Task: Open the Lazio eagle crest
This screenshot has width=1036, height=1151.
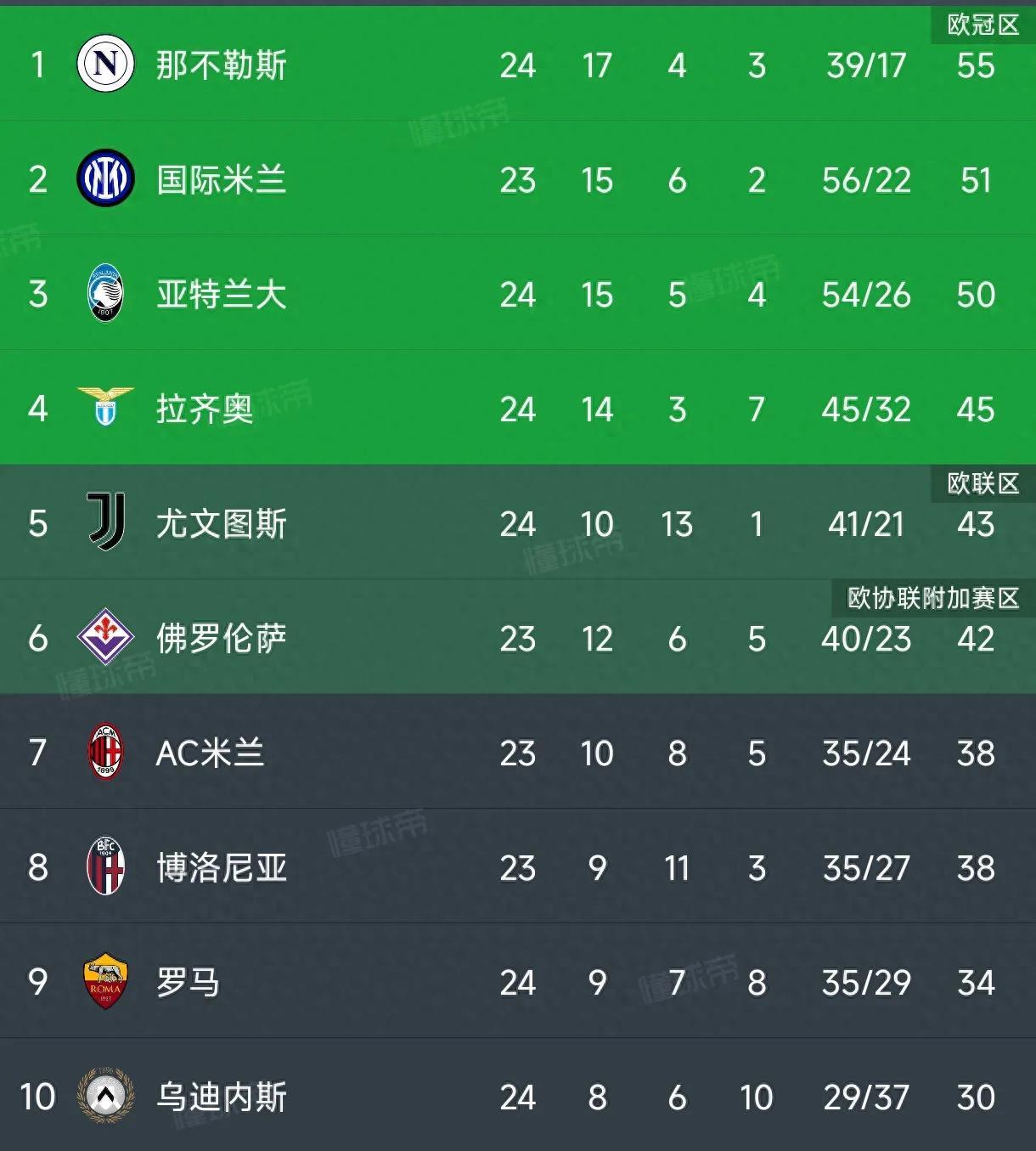Action: [x=106, y=408]
